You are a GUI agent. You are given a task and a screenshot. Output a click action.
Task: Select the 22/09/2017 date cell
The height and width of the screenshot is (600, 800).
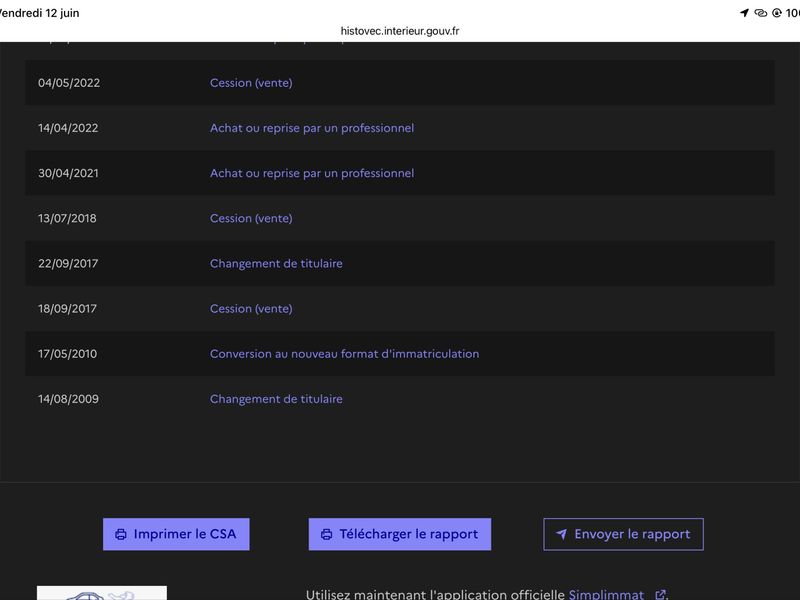[68, 263]
